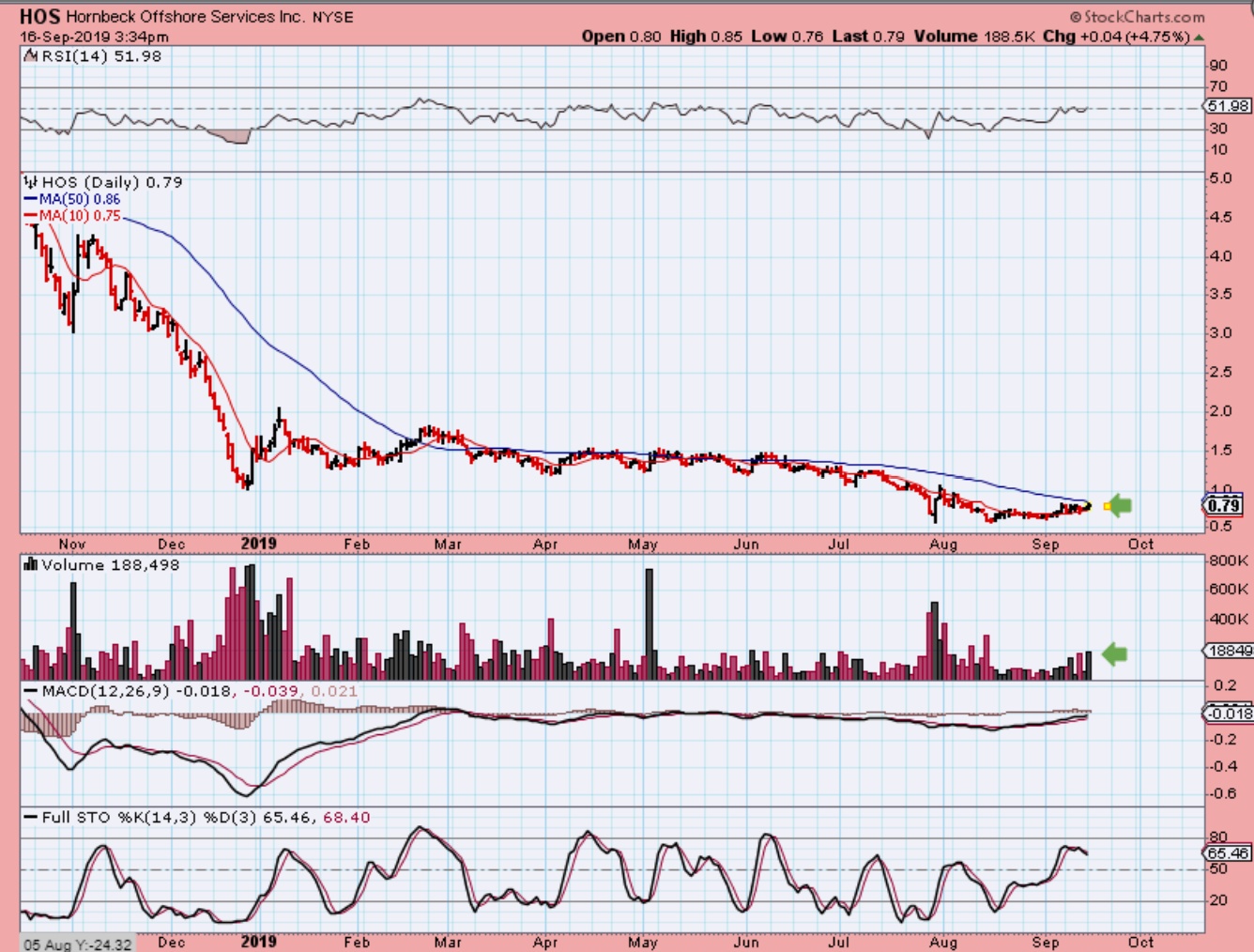Click the HOS (Daily) 0.79 chart label
Viewport: 1254px width, 952px height.
tap(112, 182)
